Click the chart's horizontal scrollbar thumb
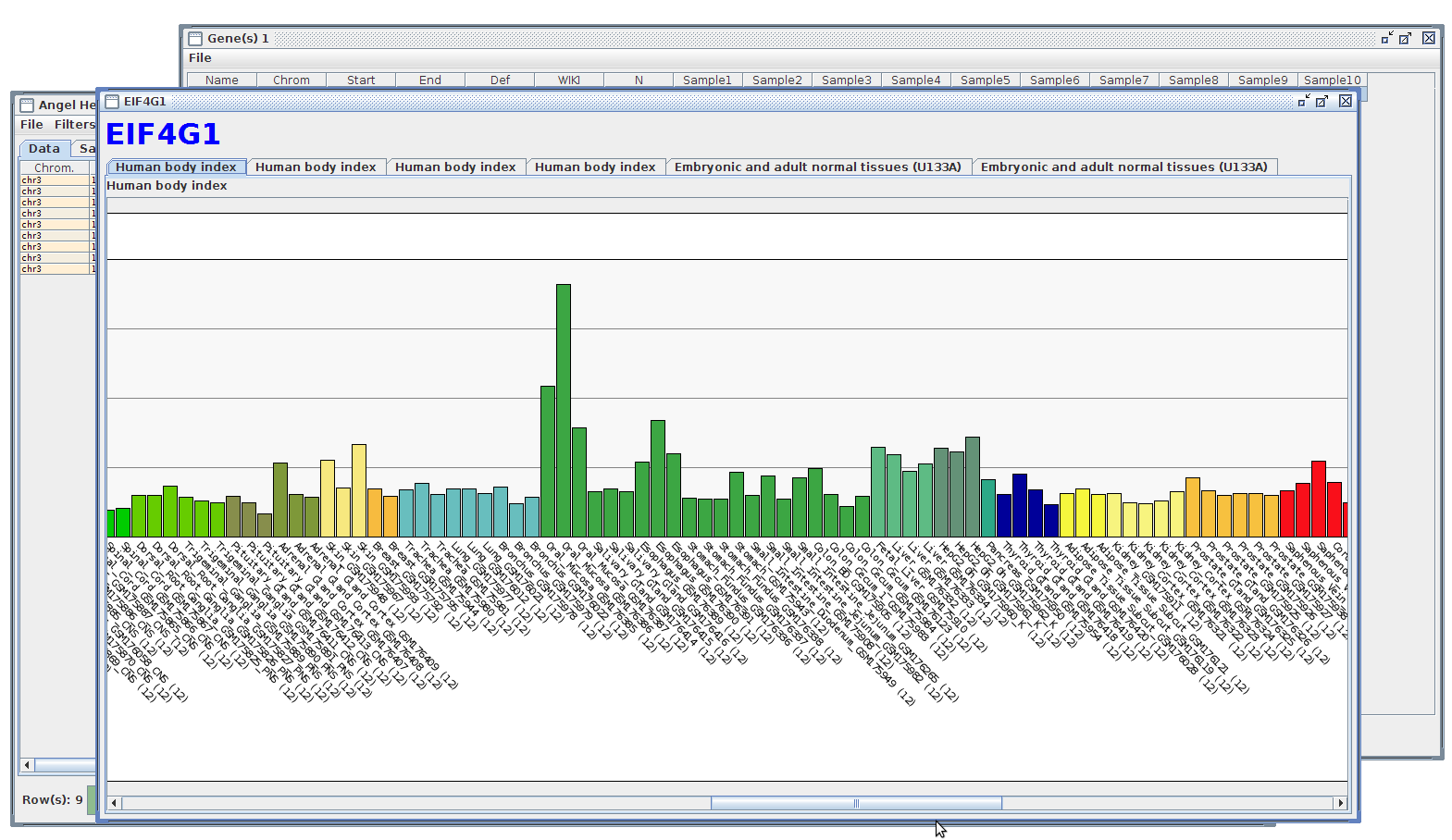The width and height of the screenshot is (1452, 840). point(856,803)
